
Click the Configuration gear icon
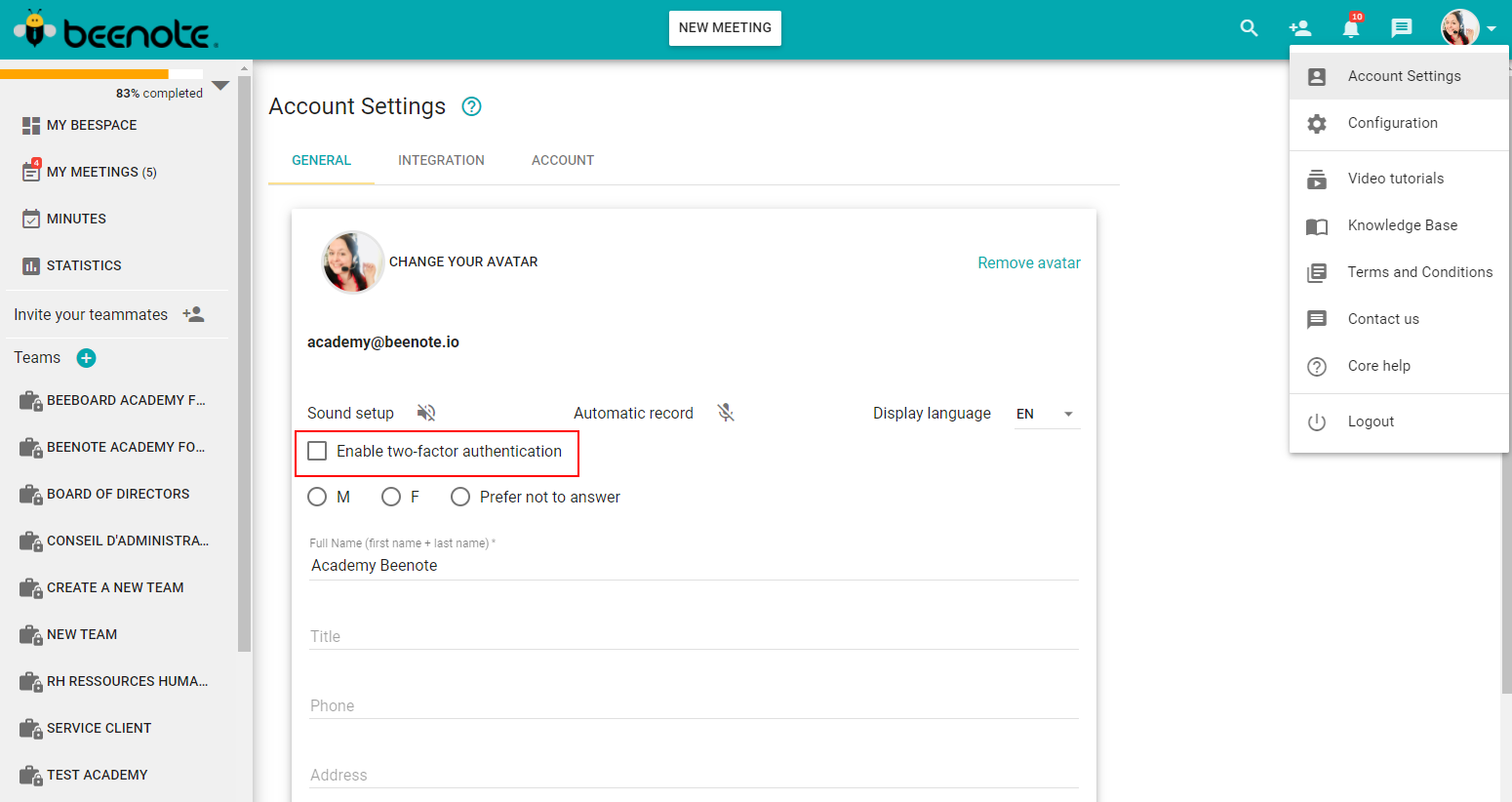(x=1317, y=124)
